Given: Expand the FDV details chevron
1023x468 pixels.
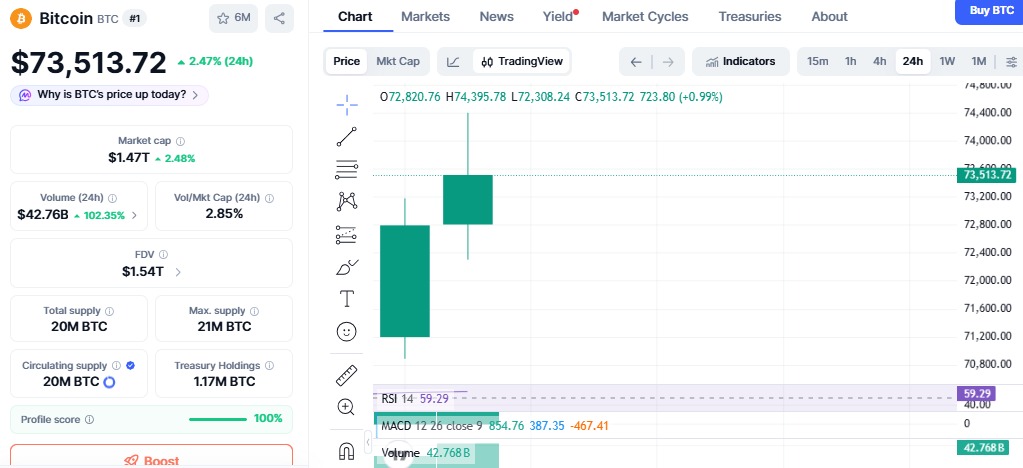Looking at the screenshot, I should 178,272.
